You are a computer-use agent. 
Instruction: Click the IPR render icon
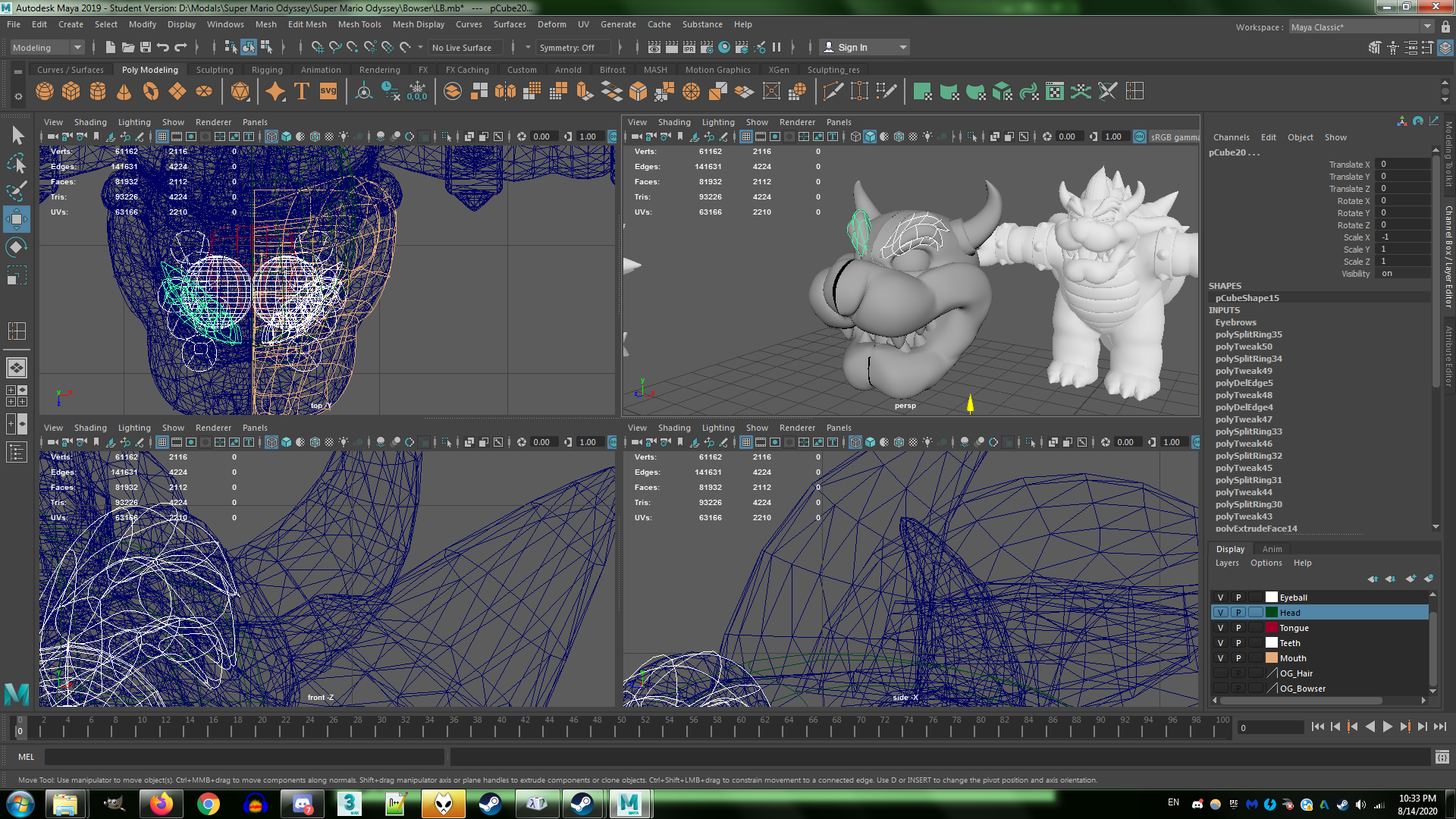(689, 47)
